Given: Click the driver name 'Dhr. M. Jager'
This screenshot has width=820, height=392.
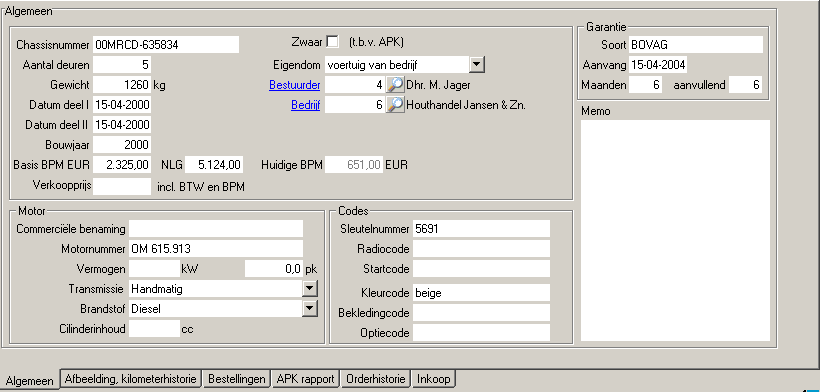Looking at the screenshot, I should (439, 85).
